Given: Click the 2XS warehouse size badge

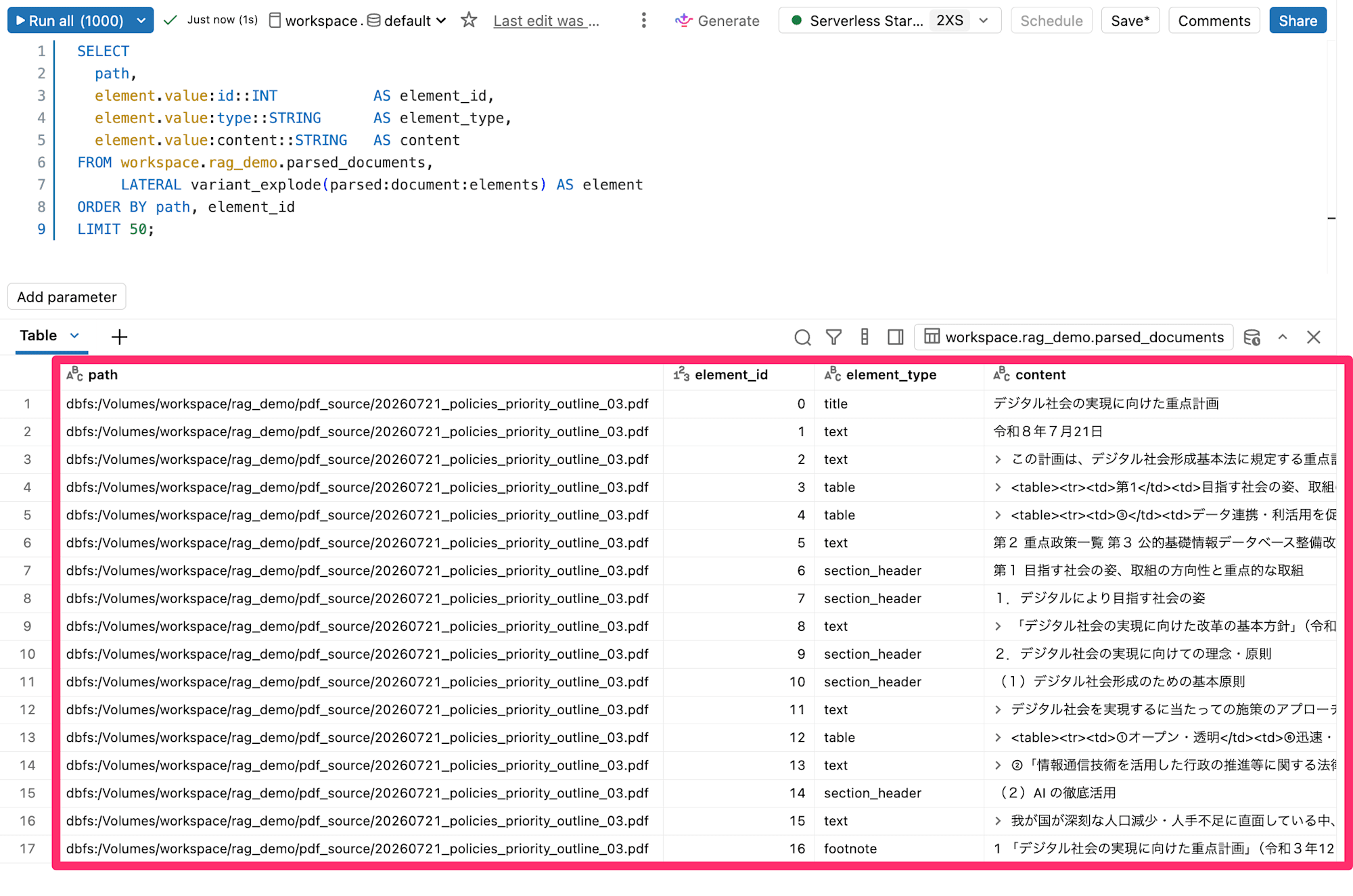Looking at the screenshot, I should tap(949, 20).
